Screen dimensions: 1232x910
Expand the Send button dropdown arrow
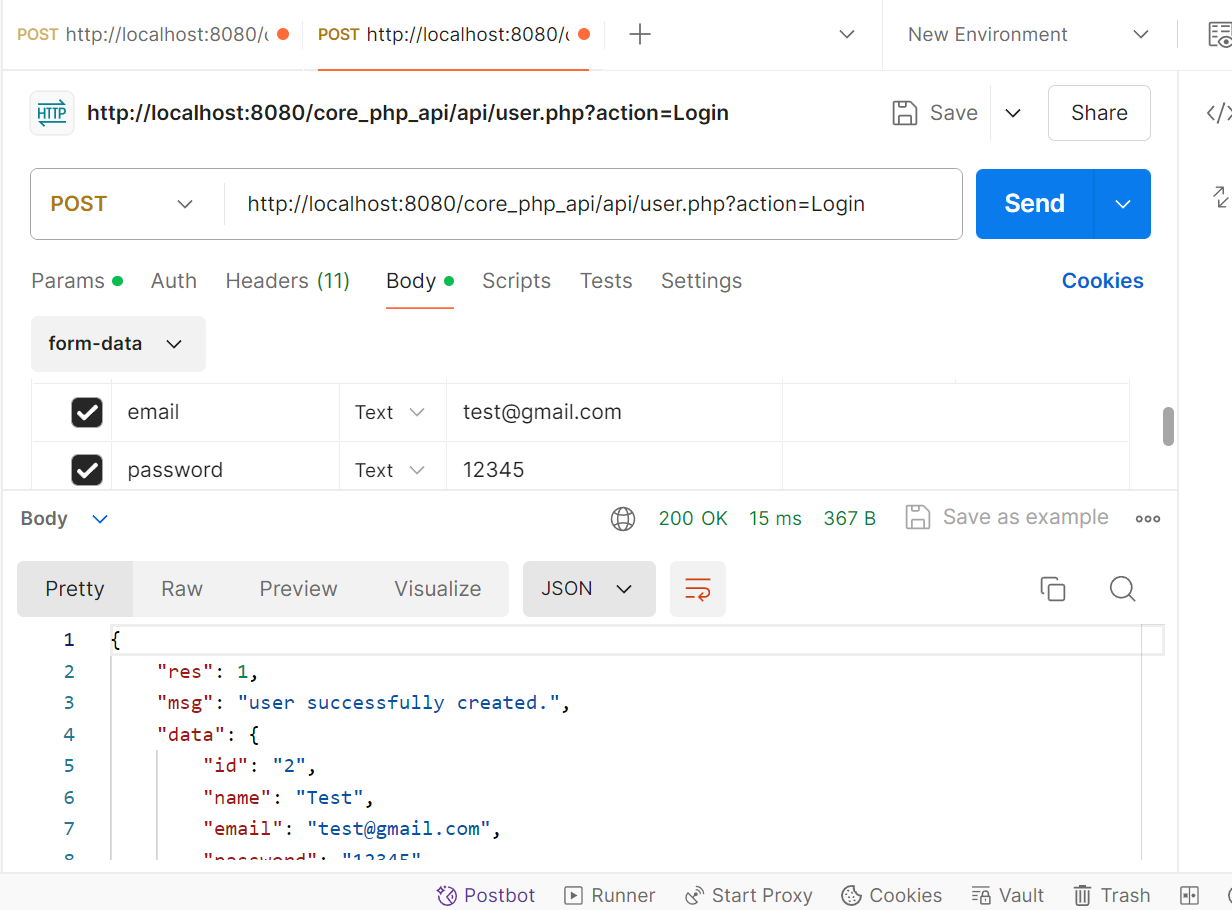1123,204
